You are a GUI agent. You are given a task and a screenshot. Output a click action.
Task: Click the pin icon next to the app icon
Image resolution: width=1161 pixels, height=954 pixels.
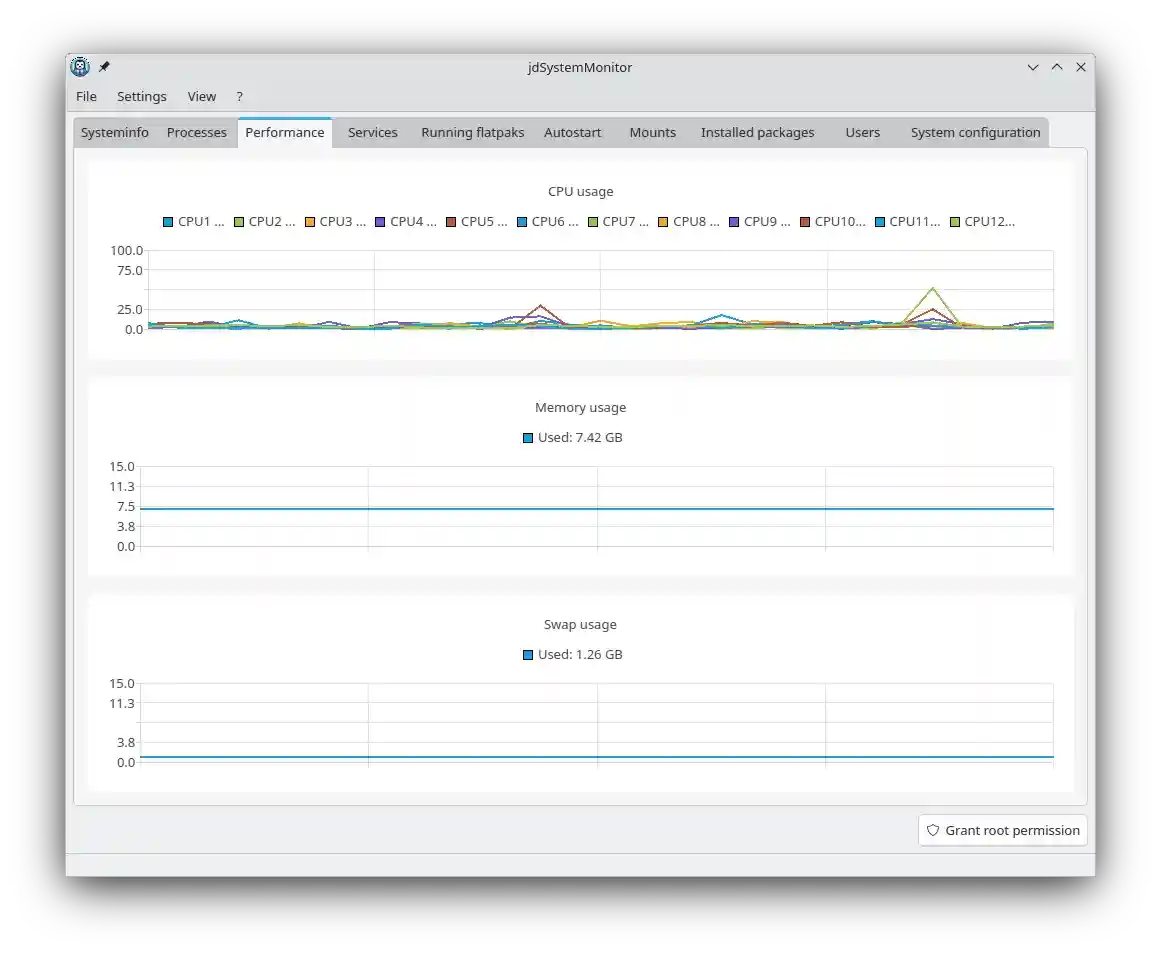104,67
